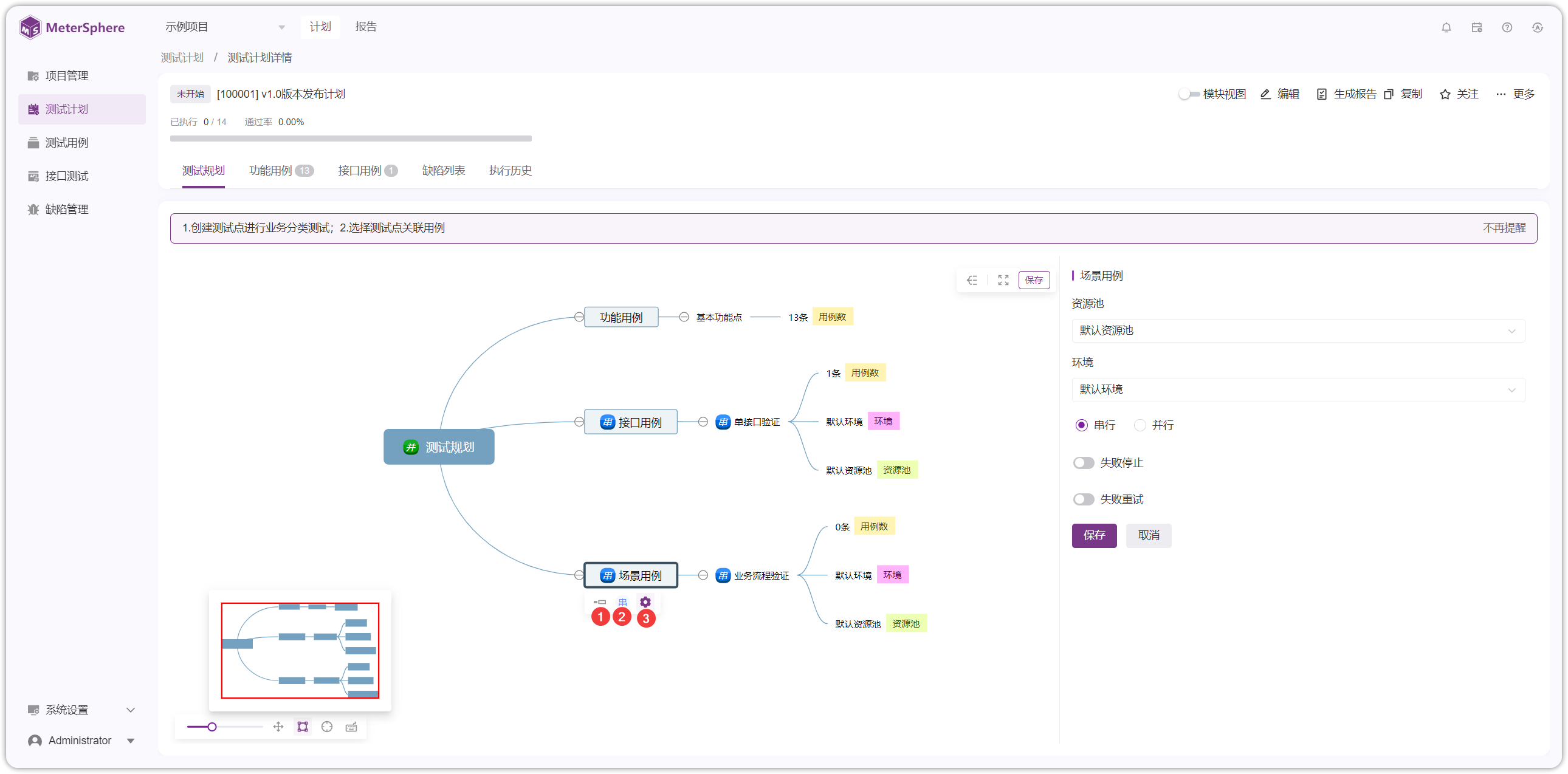Click the MeterSphere logo

click(x=72, y=27)
